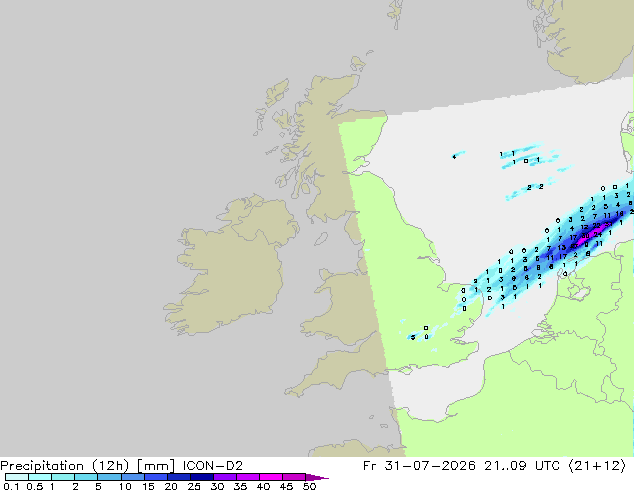Click the '(21+12)' forecast run text
This screenshot has height=490, width=634.
(597, 466)
